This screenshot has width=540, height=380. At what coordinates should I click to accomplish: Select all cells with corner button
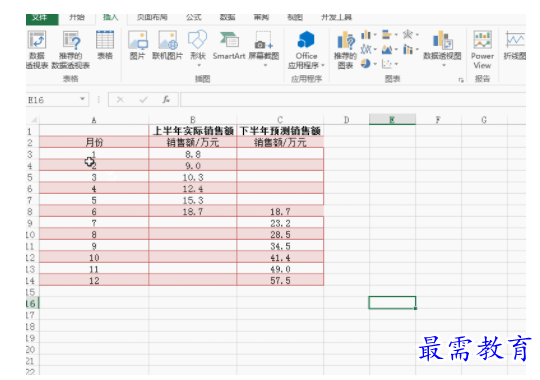point(33,120)
